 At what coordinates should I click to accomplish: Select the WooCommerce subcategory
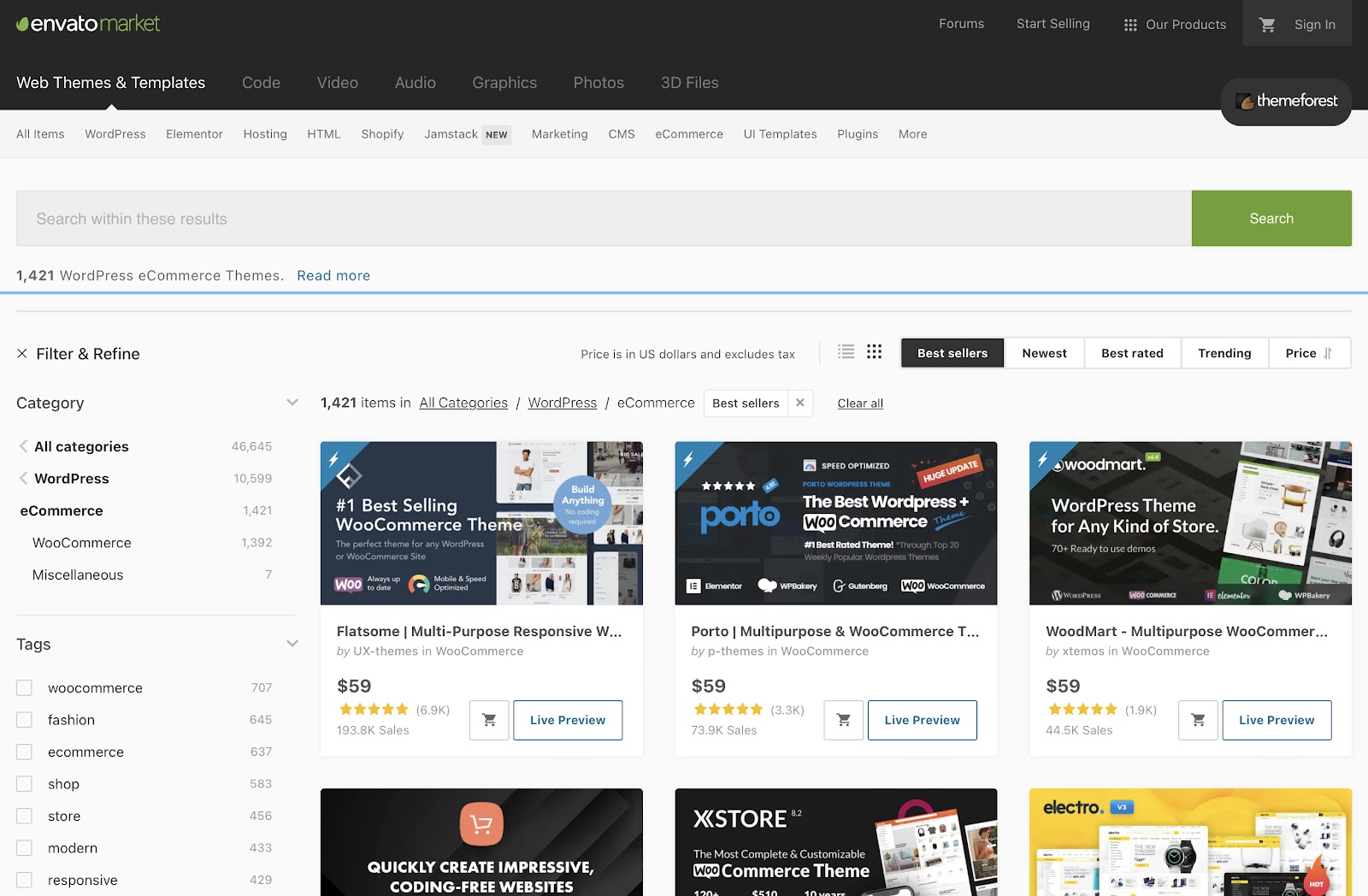(x=82, y=543)
